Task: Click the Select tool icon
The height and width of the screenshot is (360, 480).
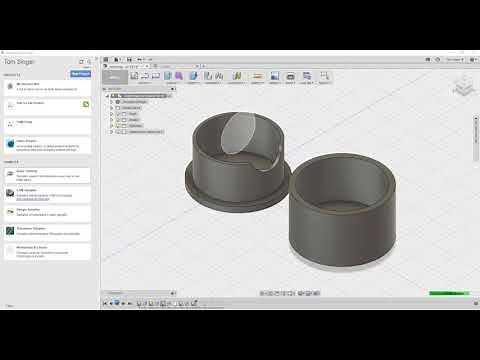Action: [x=324, y=76]
